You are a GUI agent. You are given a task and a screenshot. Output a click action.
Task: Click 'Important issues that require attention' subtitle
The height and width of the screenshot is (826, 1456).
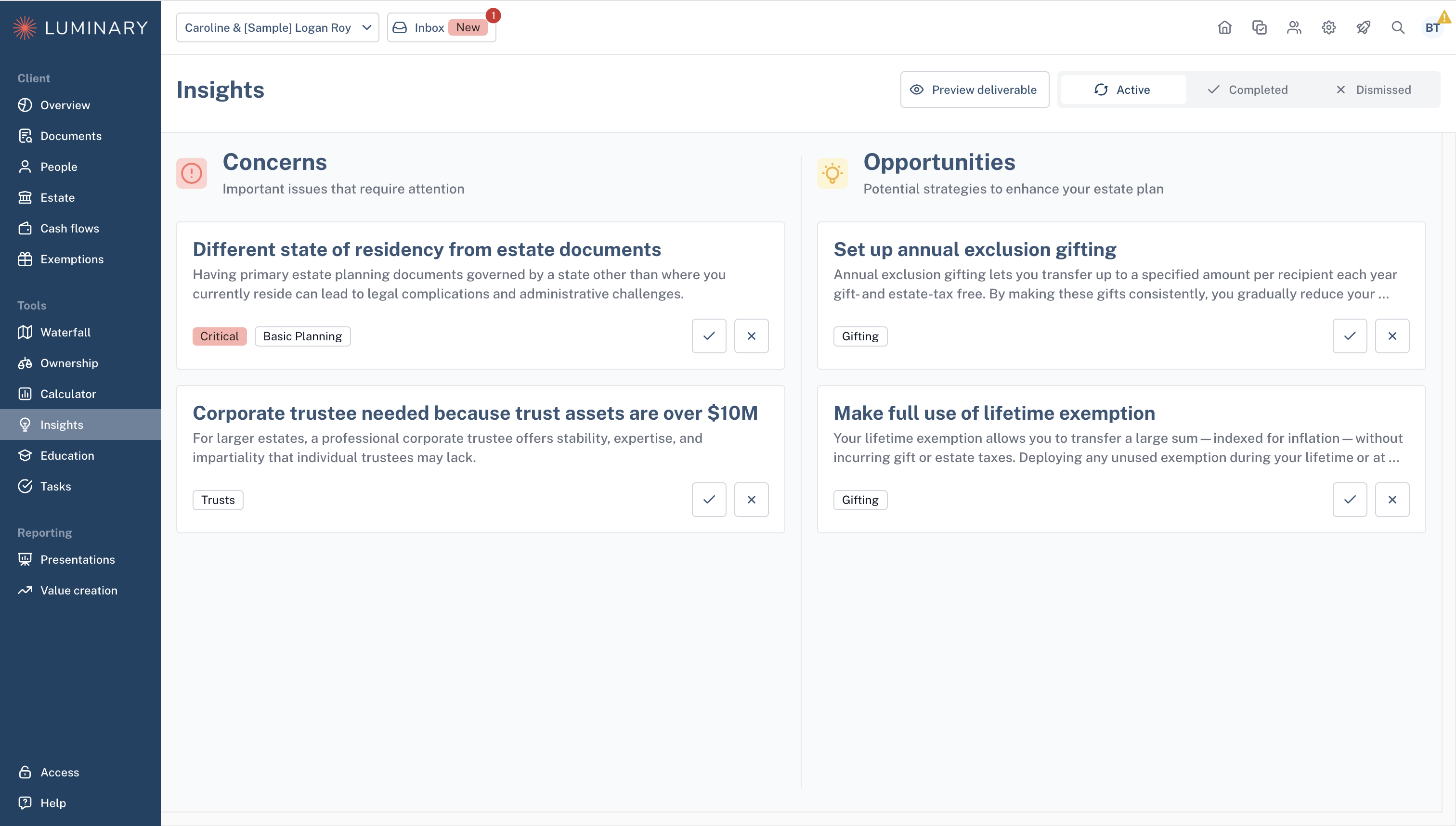[343, 189]
